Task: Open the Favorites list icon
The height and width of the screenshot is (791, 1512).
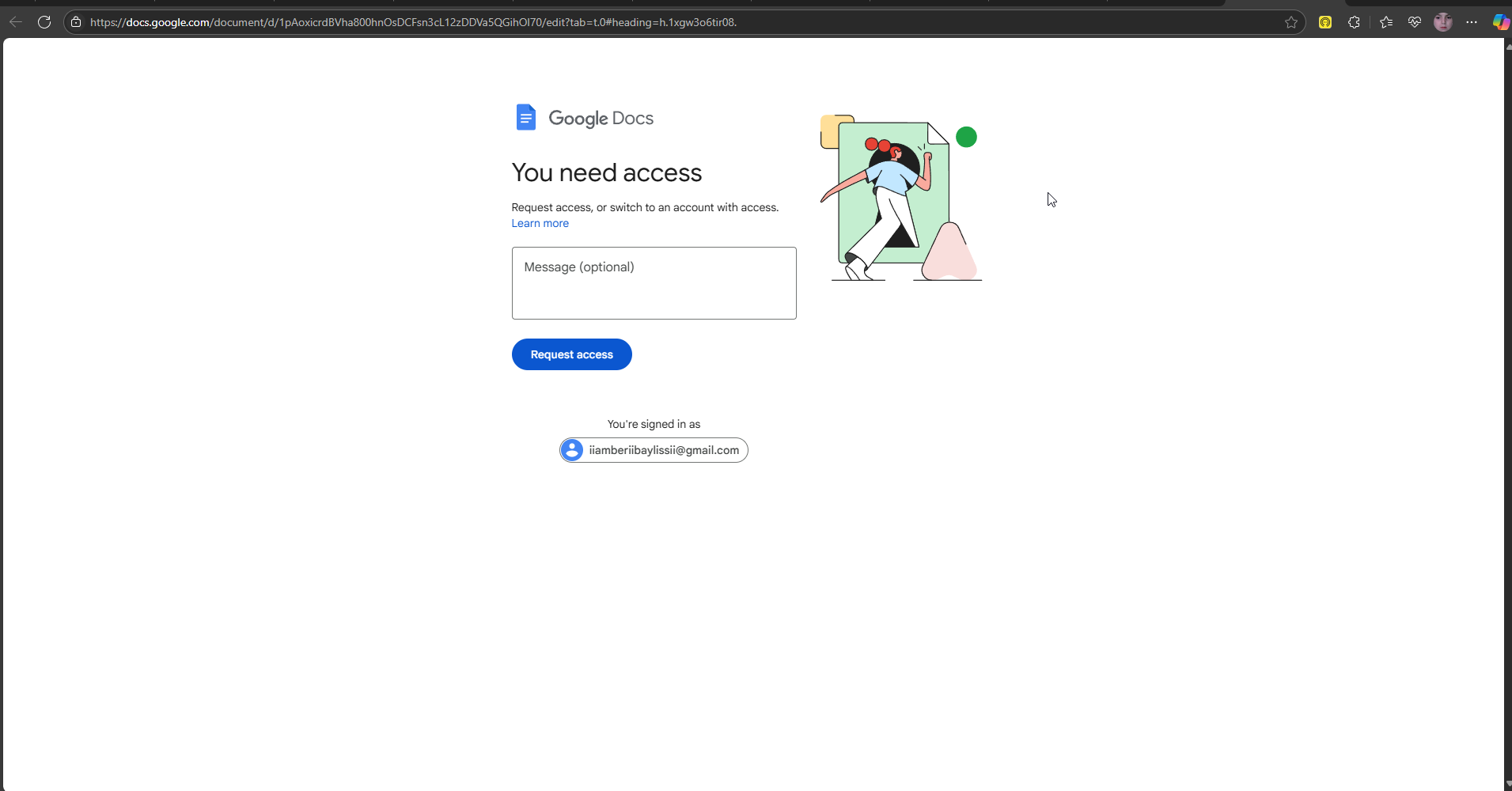Action: [1386, 22]
